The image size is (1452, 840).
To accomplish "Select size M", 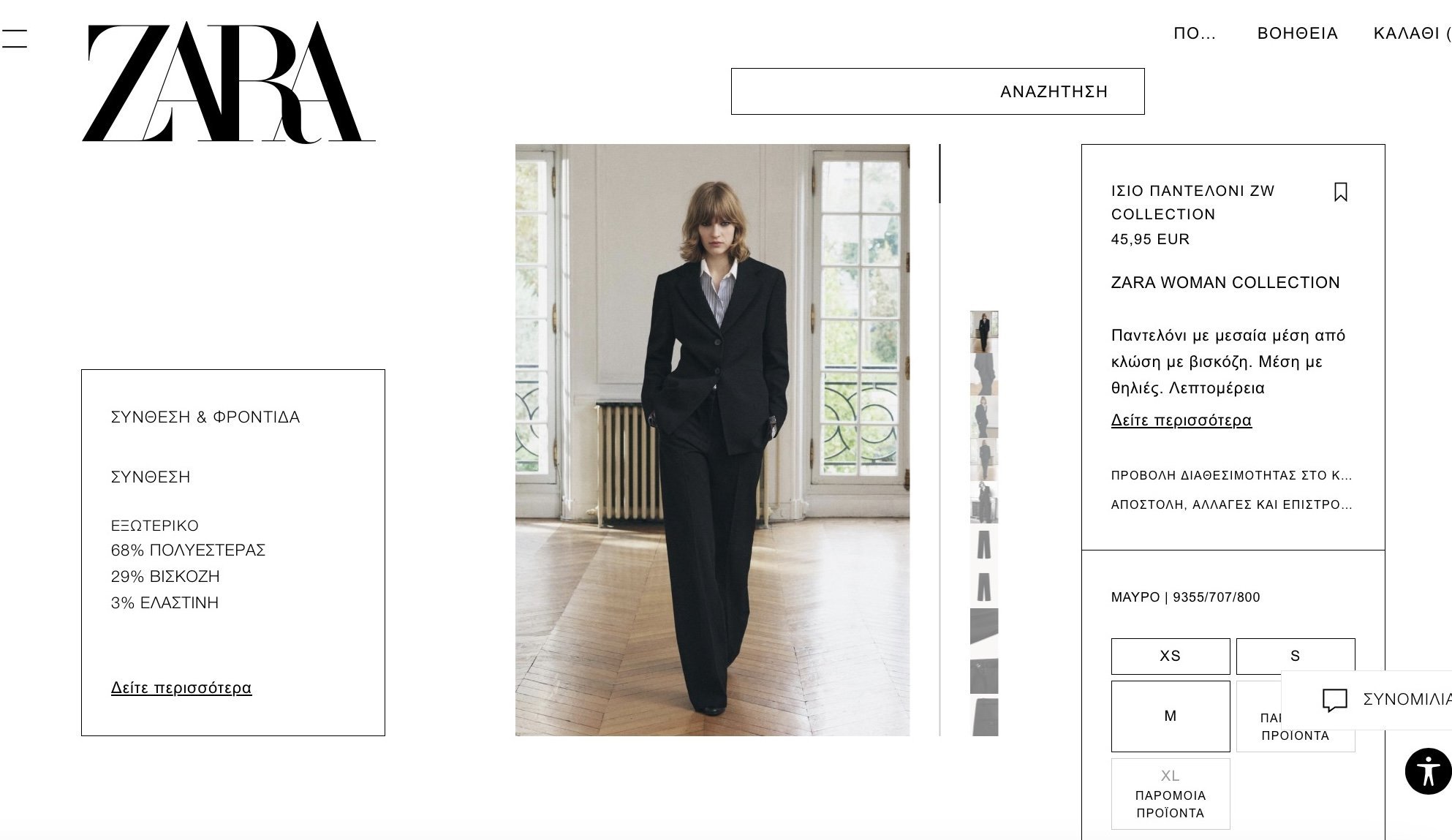I will [x=1170, y=716].
